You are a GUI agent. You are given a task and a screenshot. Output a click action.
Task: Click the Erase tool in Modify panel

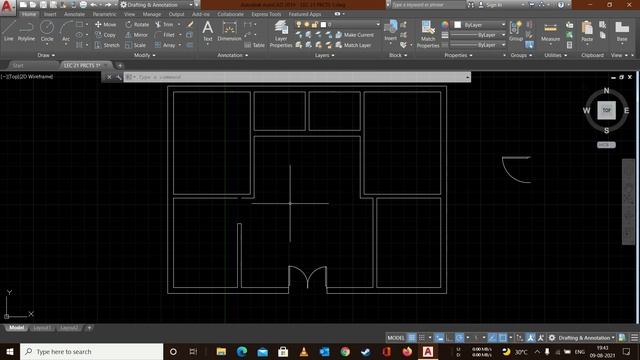[190, 24]
